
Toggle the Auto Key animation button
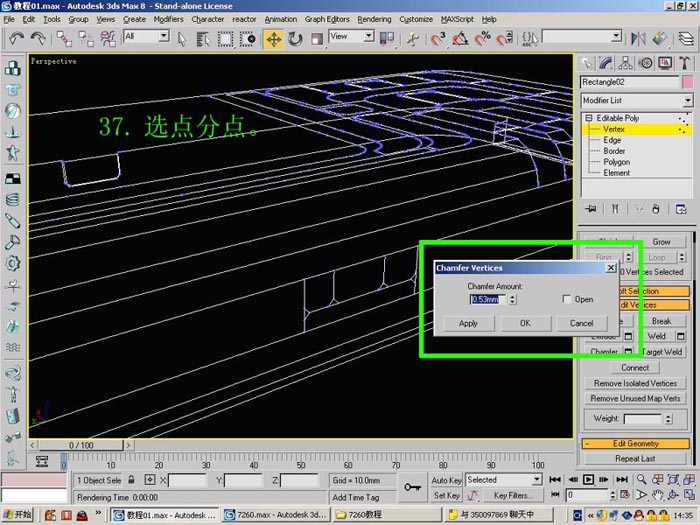[x=446, y=480]
